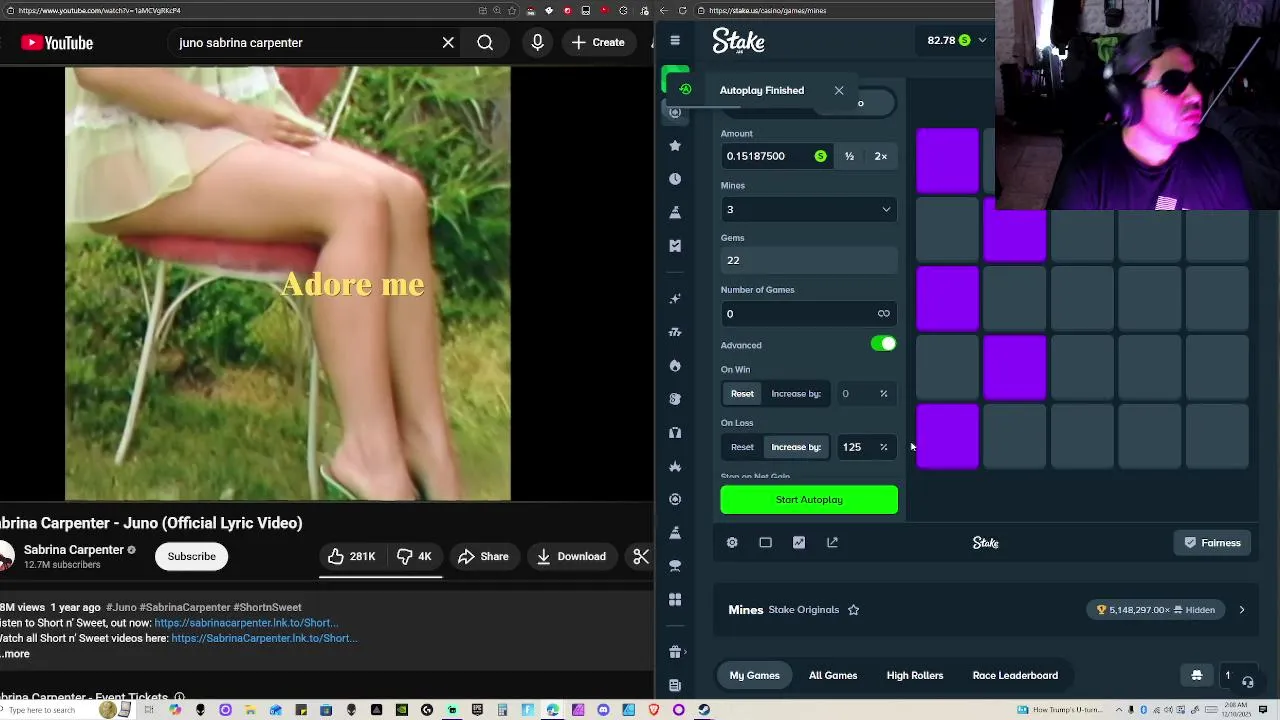The image size is (1280, 720).
Task: Switch to High Rollers tab
Action: tap(915, 675)
